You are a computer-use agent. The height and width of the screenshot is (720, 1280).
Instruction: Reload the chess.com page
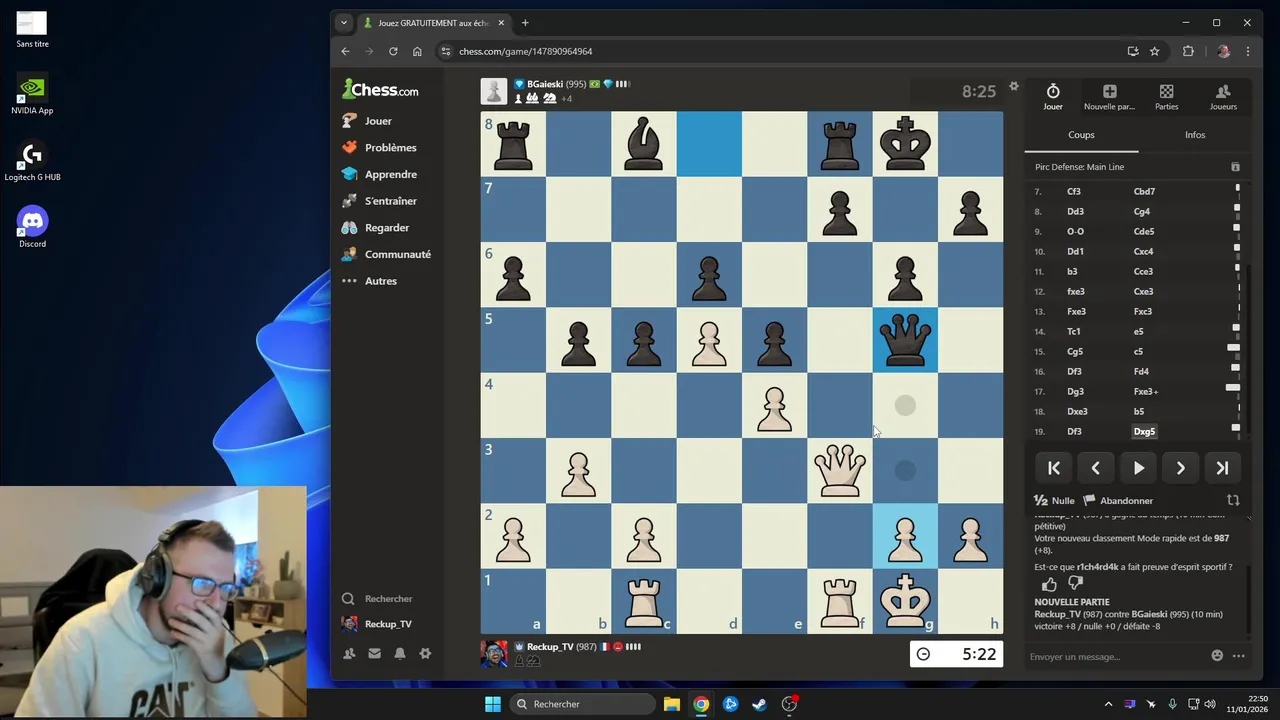393,51
